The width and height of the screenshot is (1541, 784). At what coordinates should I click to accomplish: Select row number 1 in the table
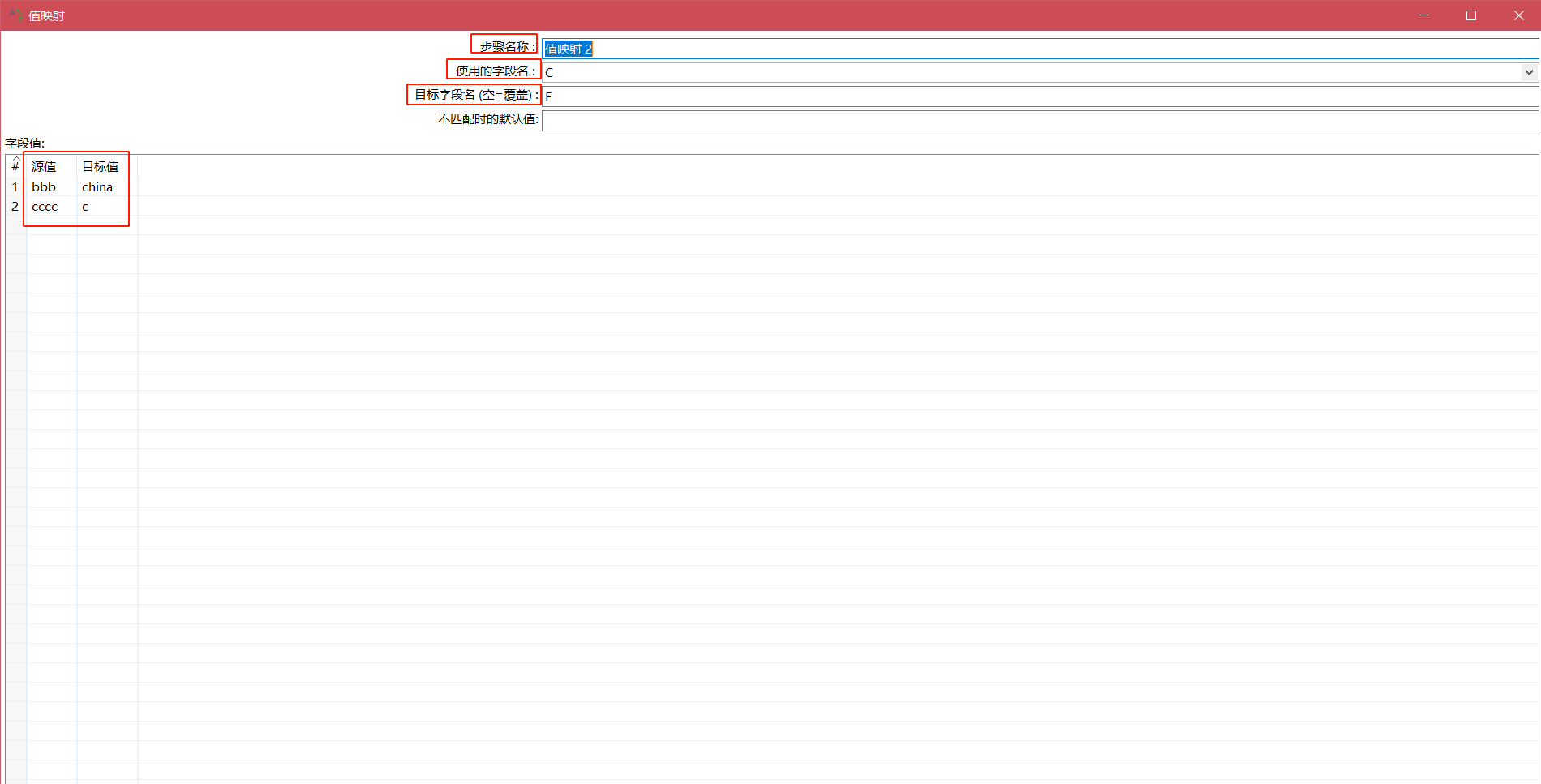click(x=15, y=186)
